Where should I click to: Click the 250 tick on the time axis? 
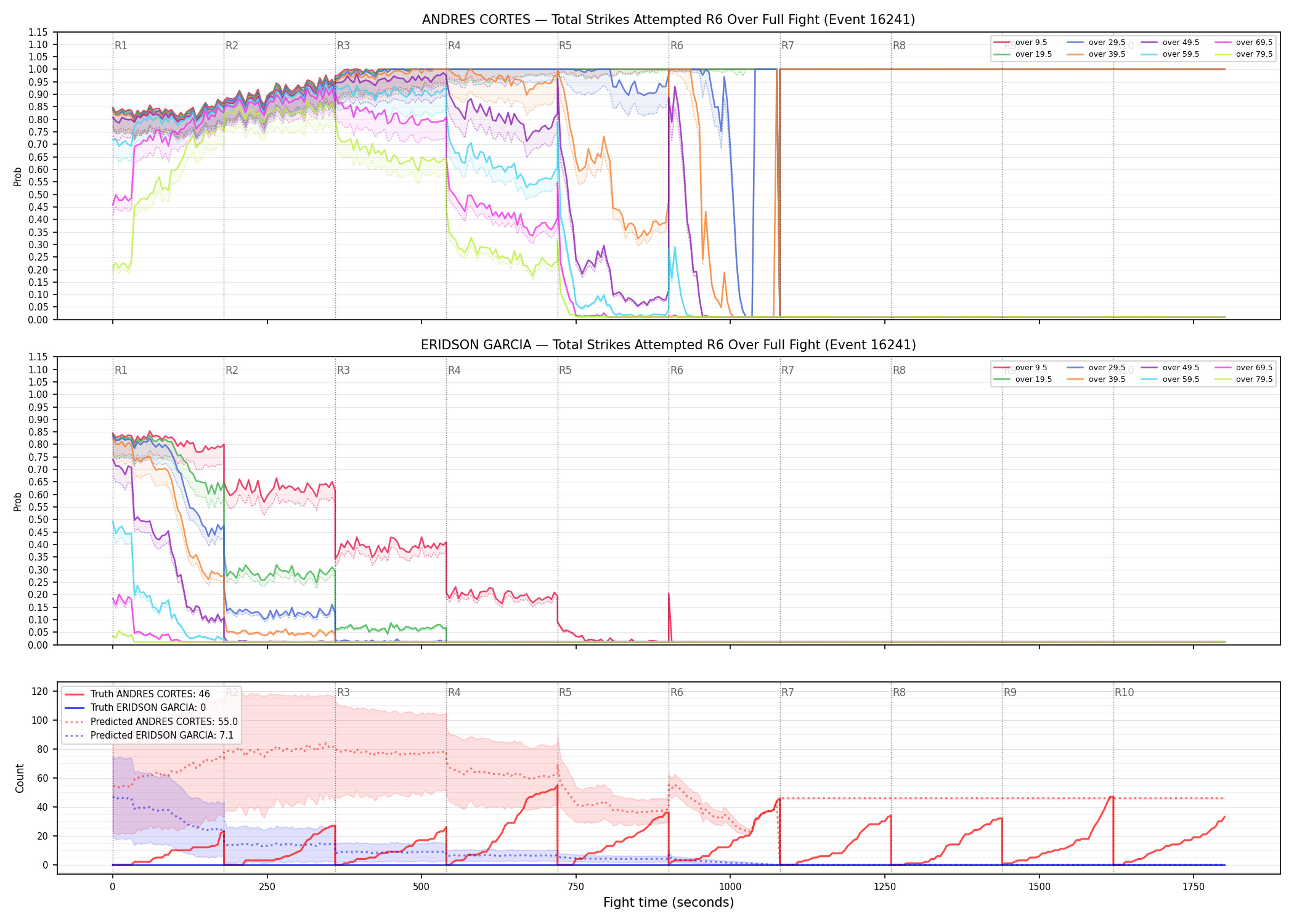[267, 887]
